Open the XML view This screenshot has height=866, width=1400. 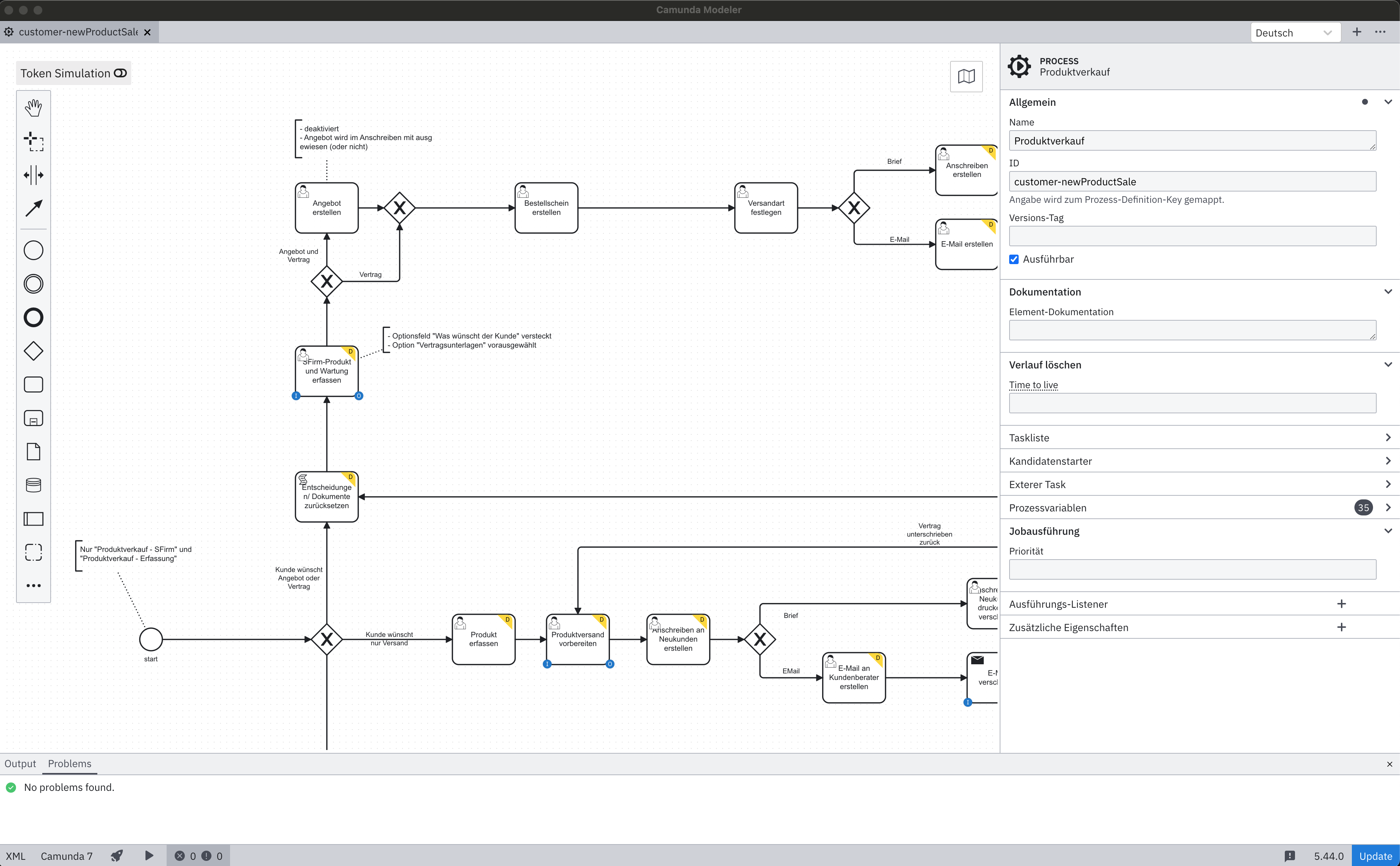coord(16,856)
